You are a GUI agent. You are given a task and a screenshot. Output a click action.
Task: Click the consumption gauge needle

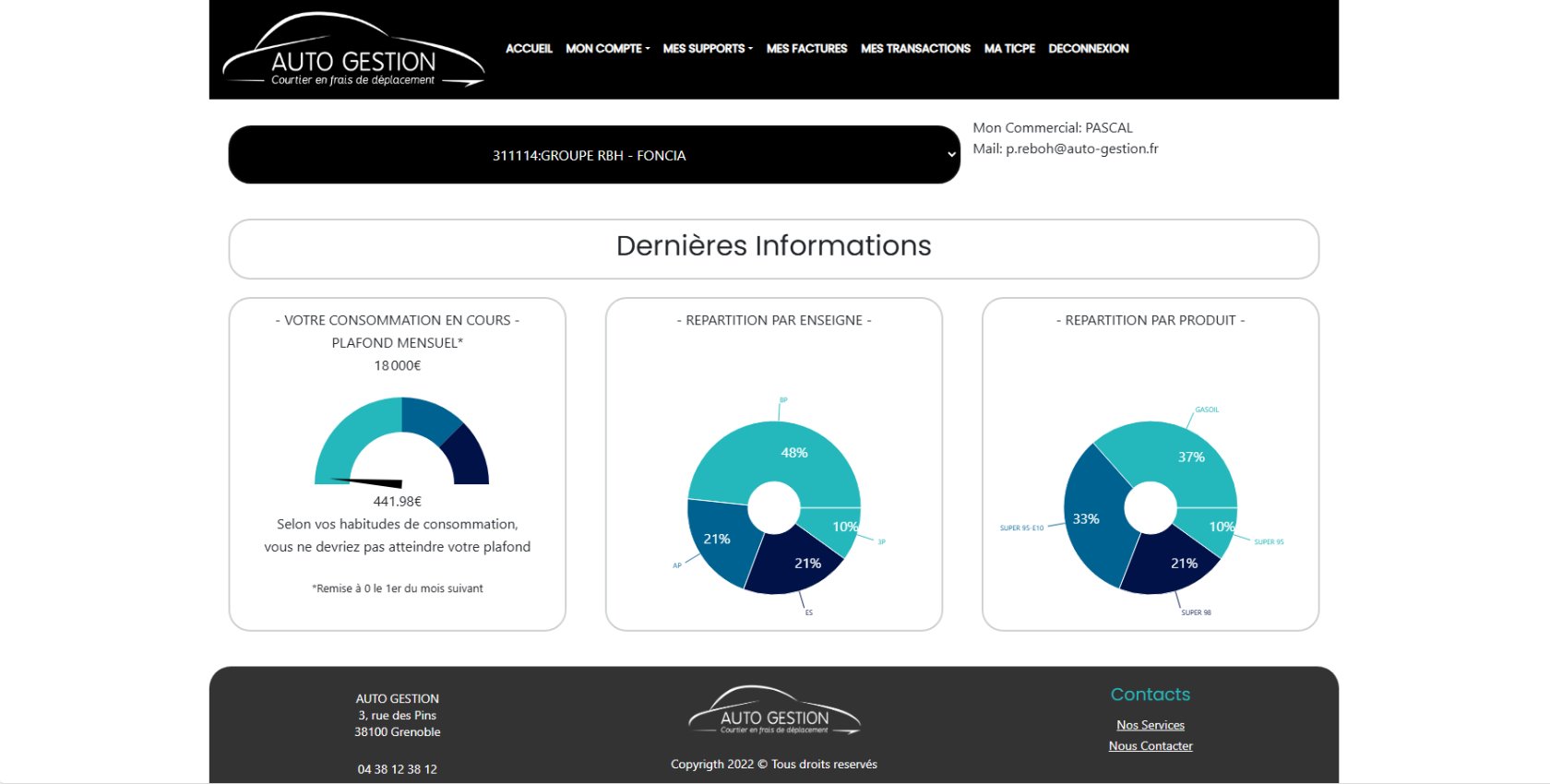click(x=366, y=481)
